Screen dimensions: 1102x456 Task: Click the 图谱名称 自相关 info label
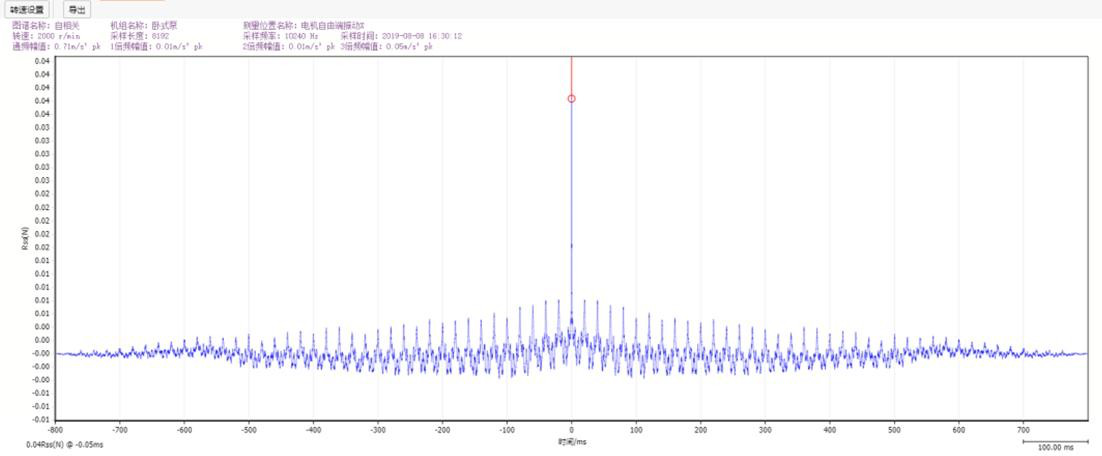(x=44, y=24)
